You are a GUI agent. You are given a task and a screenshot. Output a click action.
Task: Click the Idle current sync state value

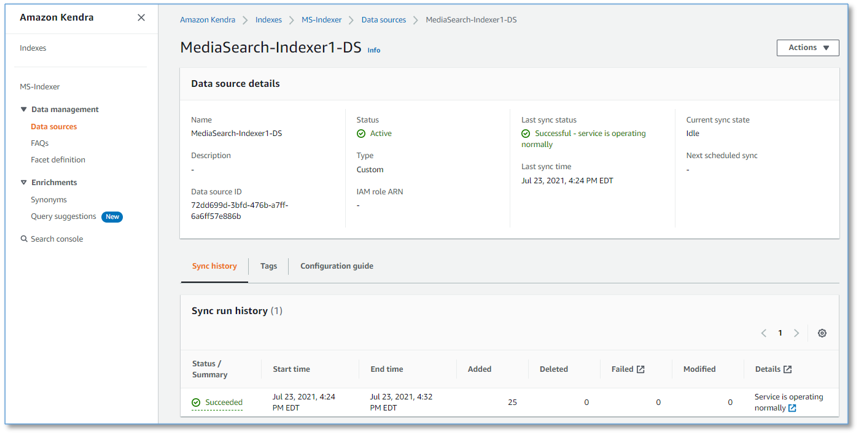pos(692,133)
